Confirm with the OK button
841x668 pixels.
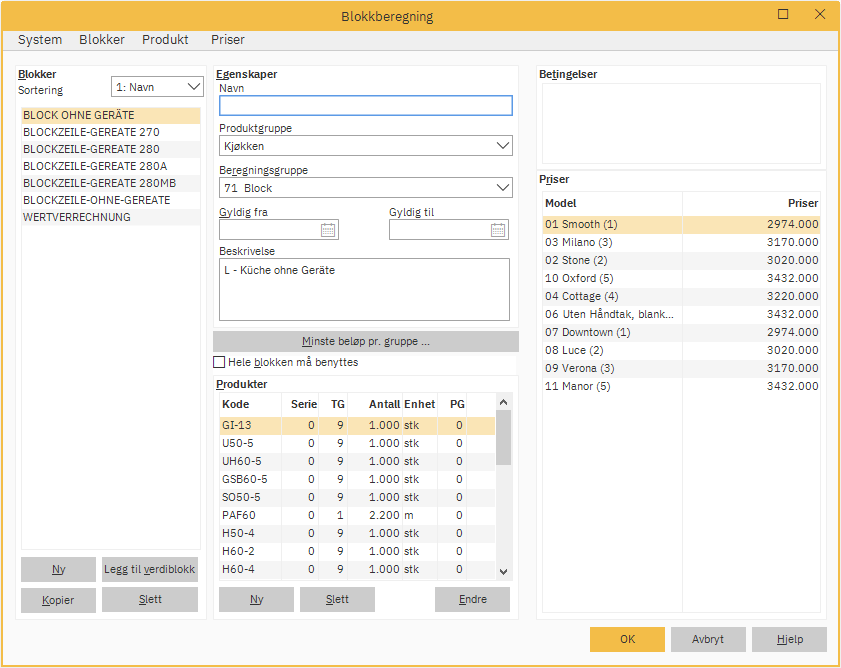coord(627,640)
